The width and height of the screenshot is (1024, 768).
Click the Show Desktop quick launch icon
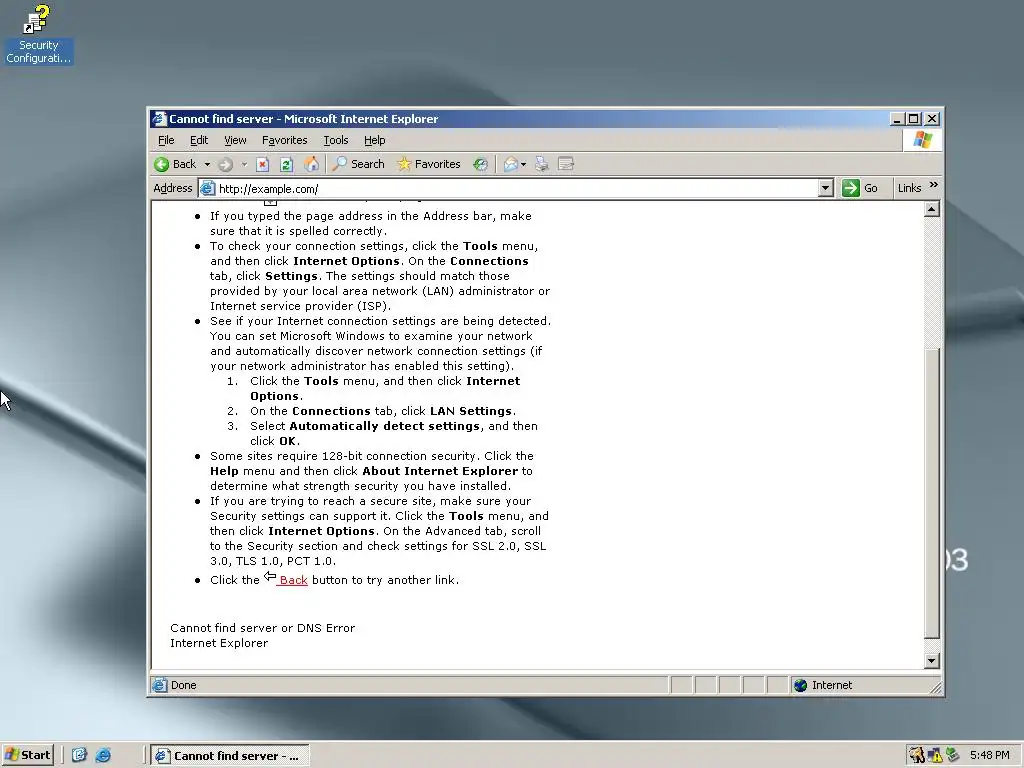[x=79, y=756]
